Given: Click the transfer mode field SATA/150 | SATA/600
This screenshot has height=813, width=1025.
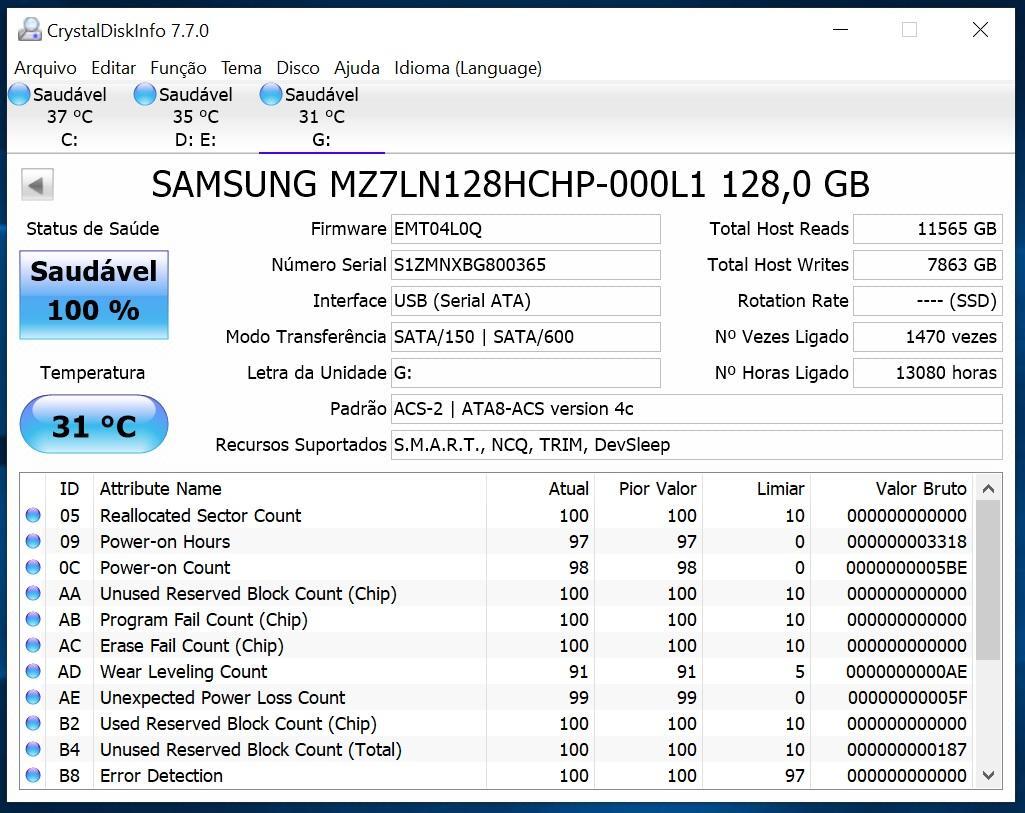Looking at the screenshot, I should [x=526, y=337].
